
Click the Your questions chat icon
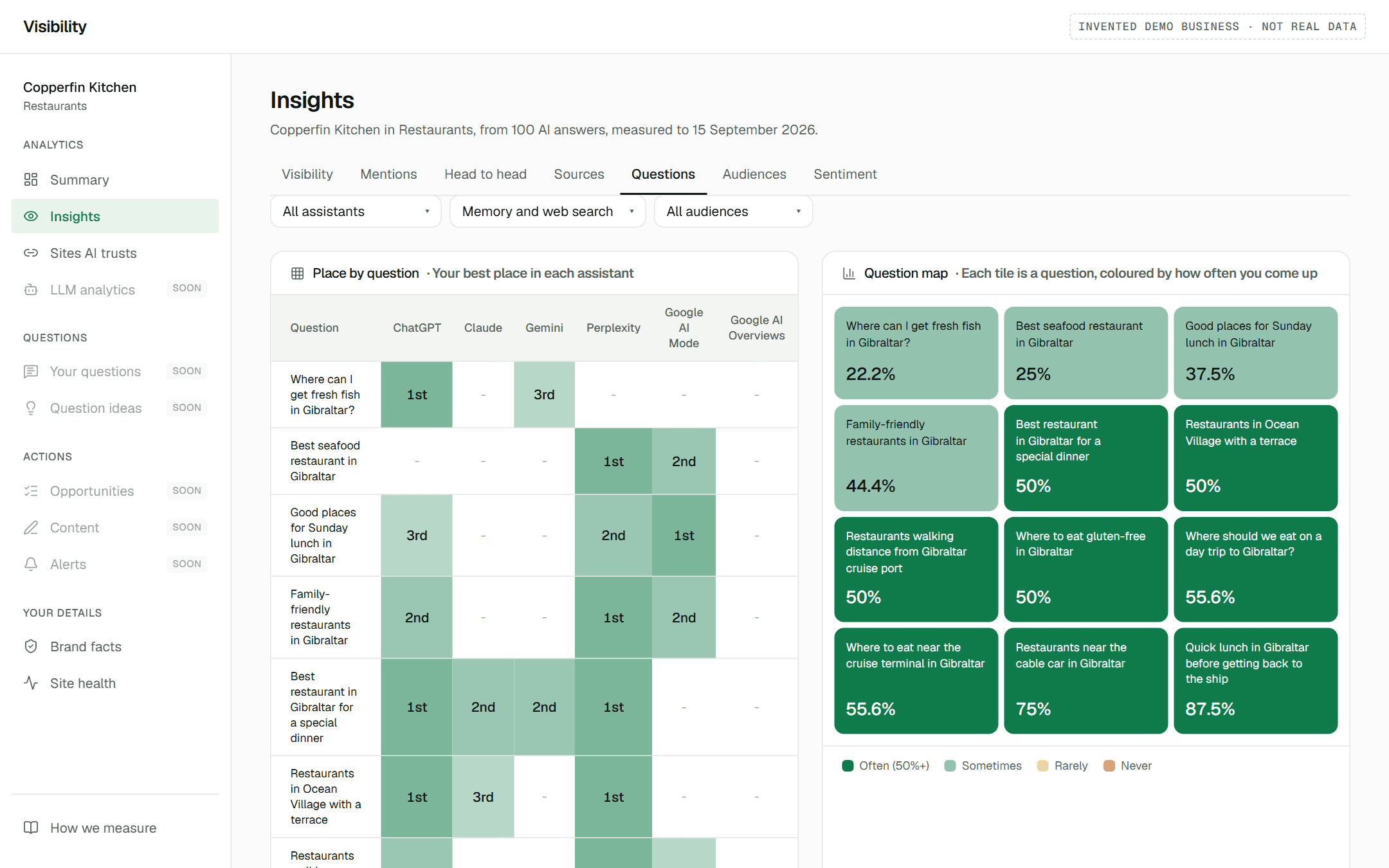[31, 371]
